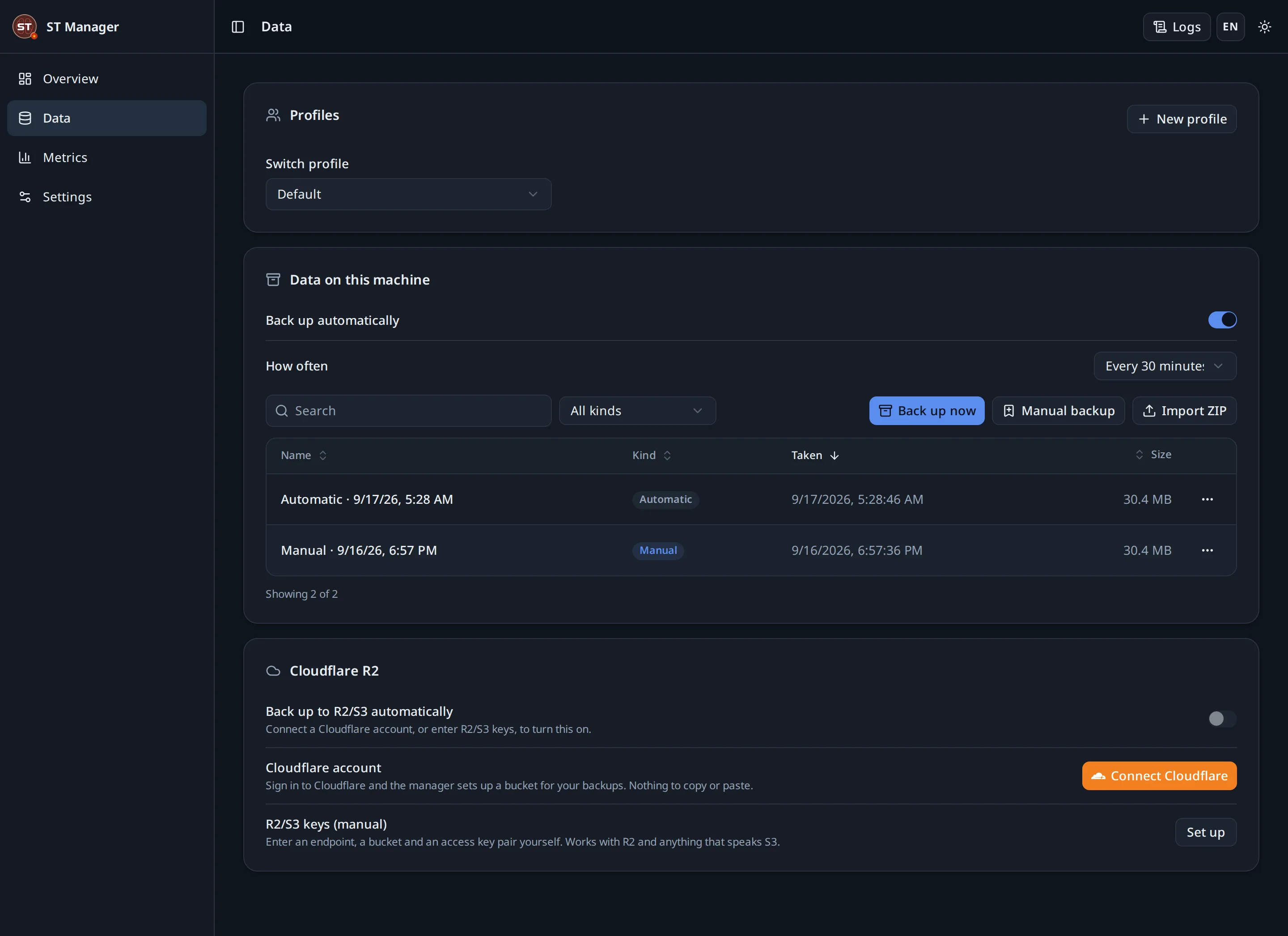This screenshot has width=1288, height=936.
Task: Click the 9/17/2026, 5:28:46 AM timestamp
Action: 857,499
